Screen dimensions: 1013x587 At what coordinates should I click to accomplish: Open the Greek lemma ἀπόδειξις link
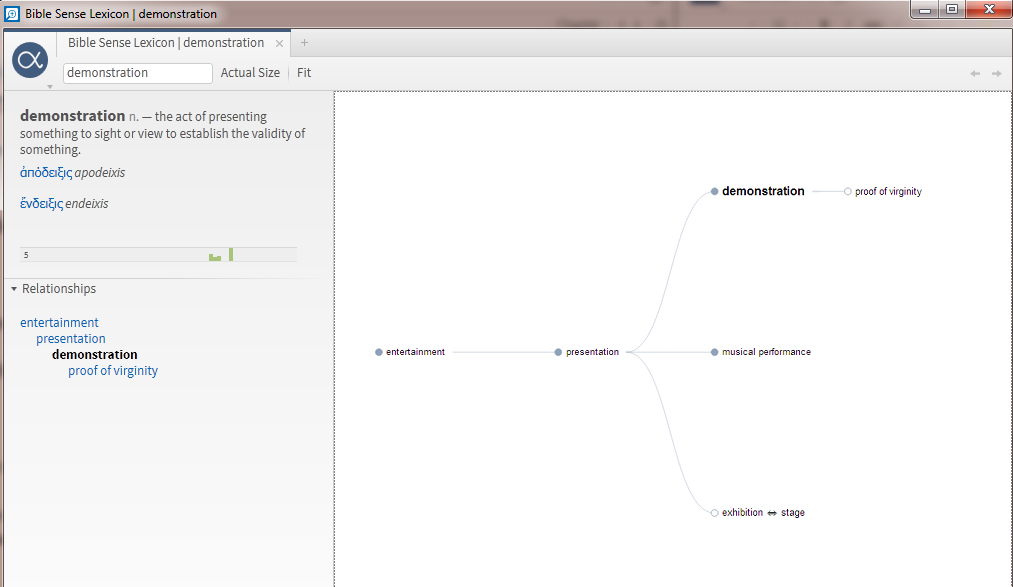[46, 172]
